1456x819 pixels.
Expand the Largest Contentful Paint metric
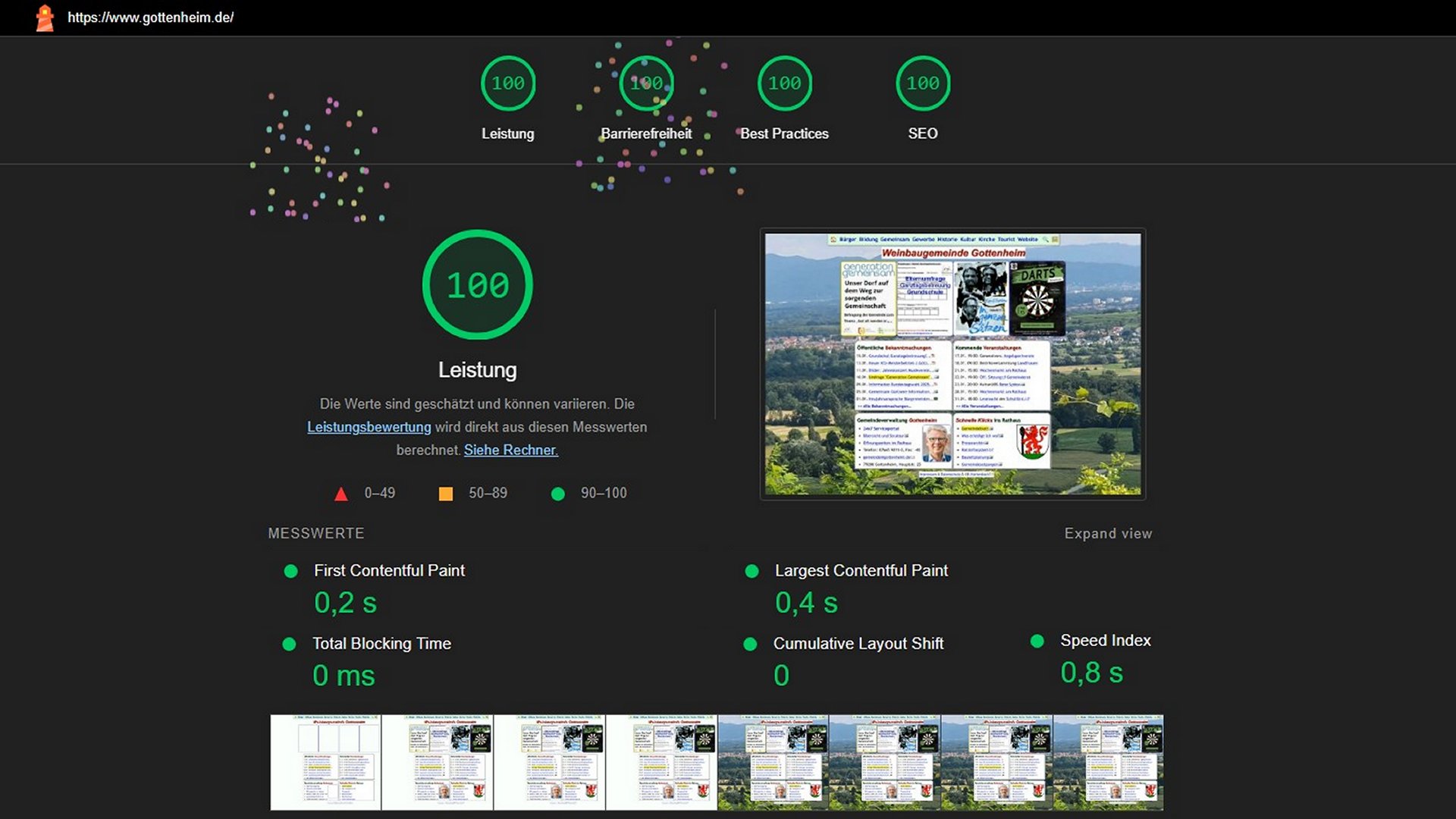tap(861, 571)
